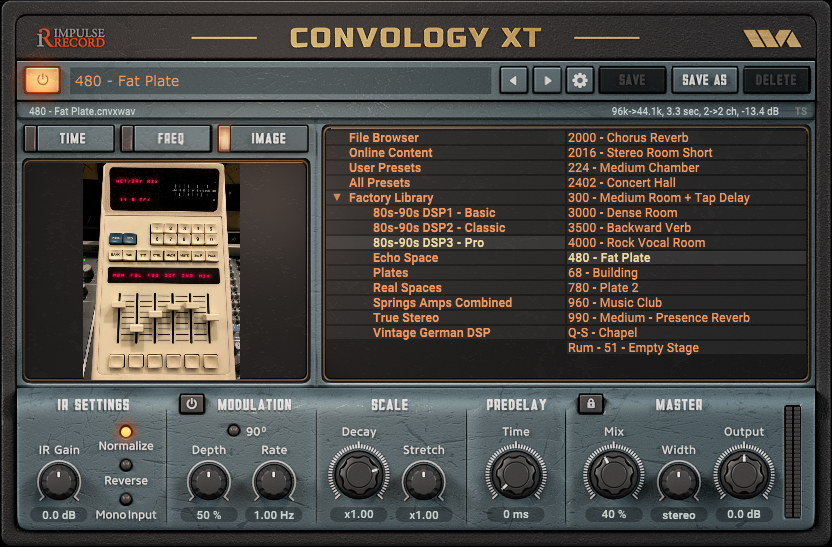The image size is (832, 547).
Task: Click the 0.0 dB IR Gain value field
Action: pyautogui.click(x=58, y=515)
